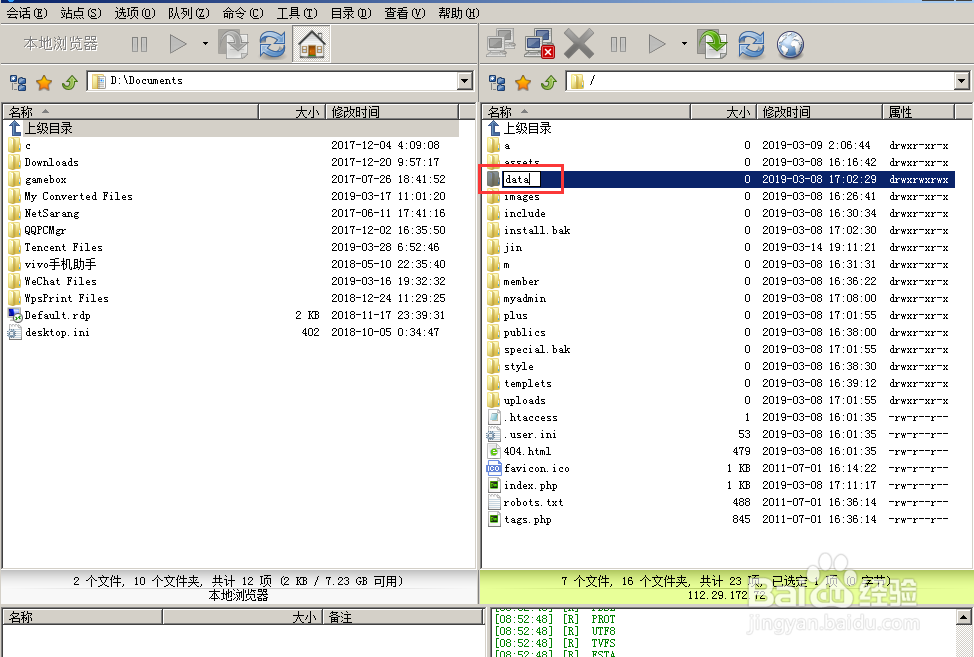Image resolution: width=974 pixels, height=657 pixels.
Task: Click the abort X icon
Action: pyautogui.click(x=578, y=44)
